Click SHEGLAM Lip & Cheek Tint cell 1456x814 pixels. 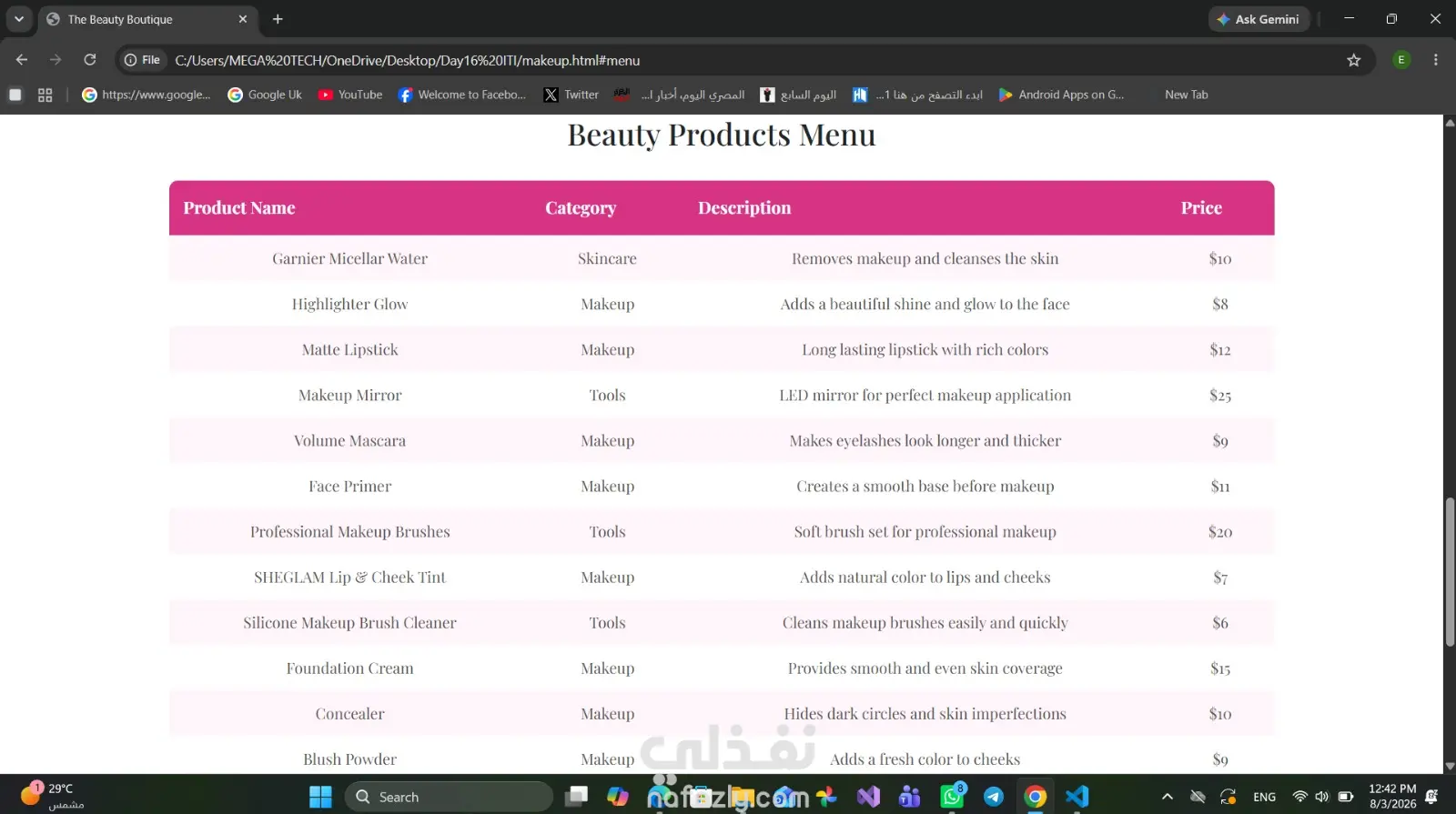350,577
